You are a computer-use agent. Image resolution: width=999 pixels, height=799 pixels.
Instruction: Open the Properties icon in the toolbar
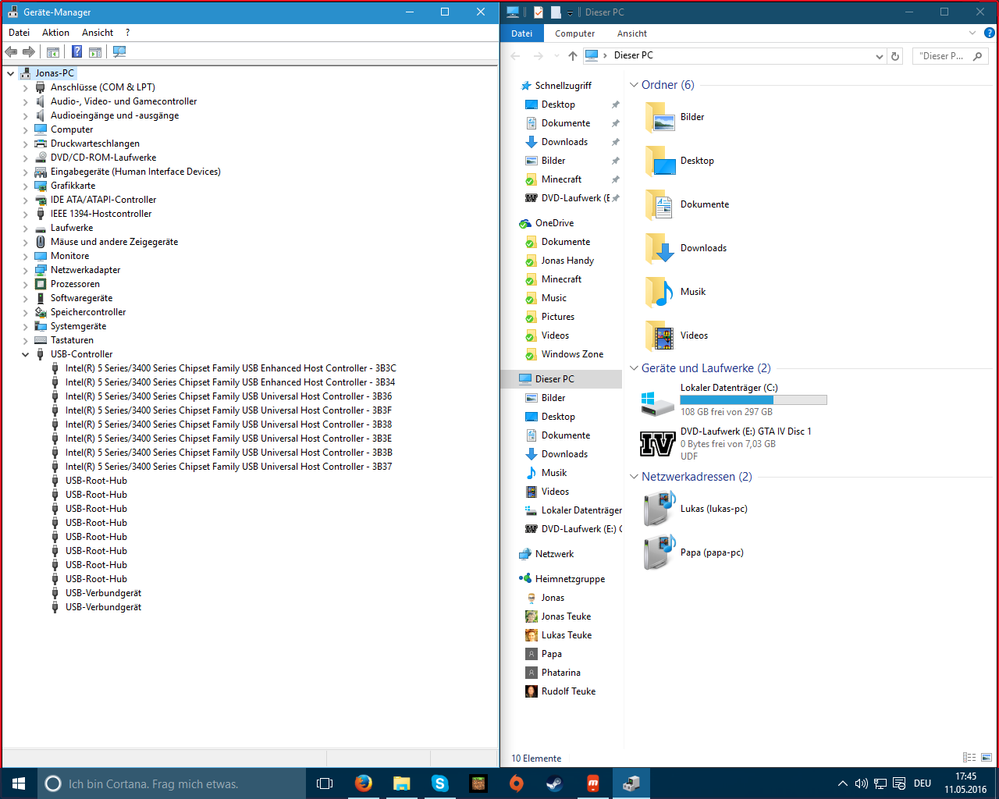(x=95, y=51)
